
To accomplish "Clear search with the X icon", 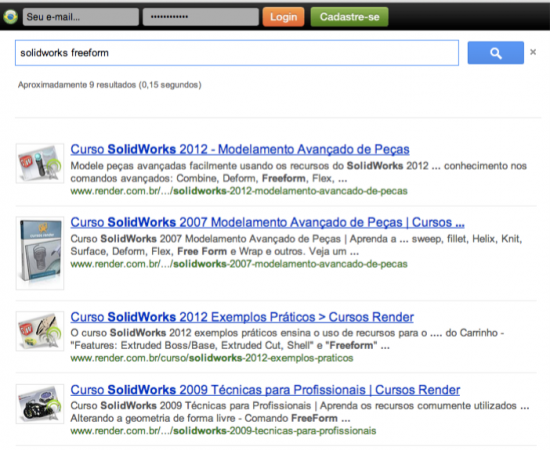I will point(533,52).
